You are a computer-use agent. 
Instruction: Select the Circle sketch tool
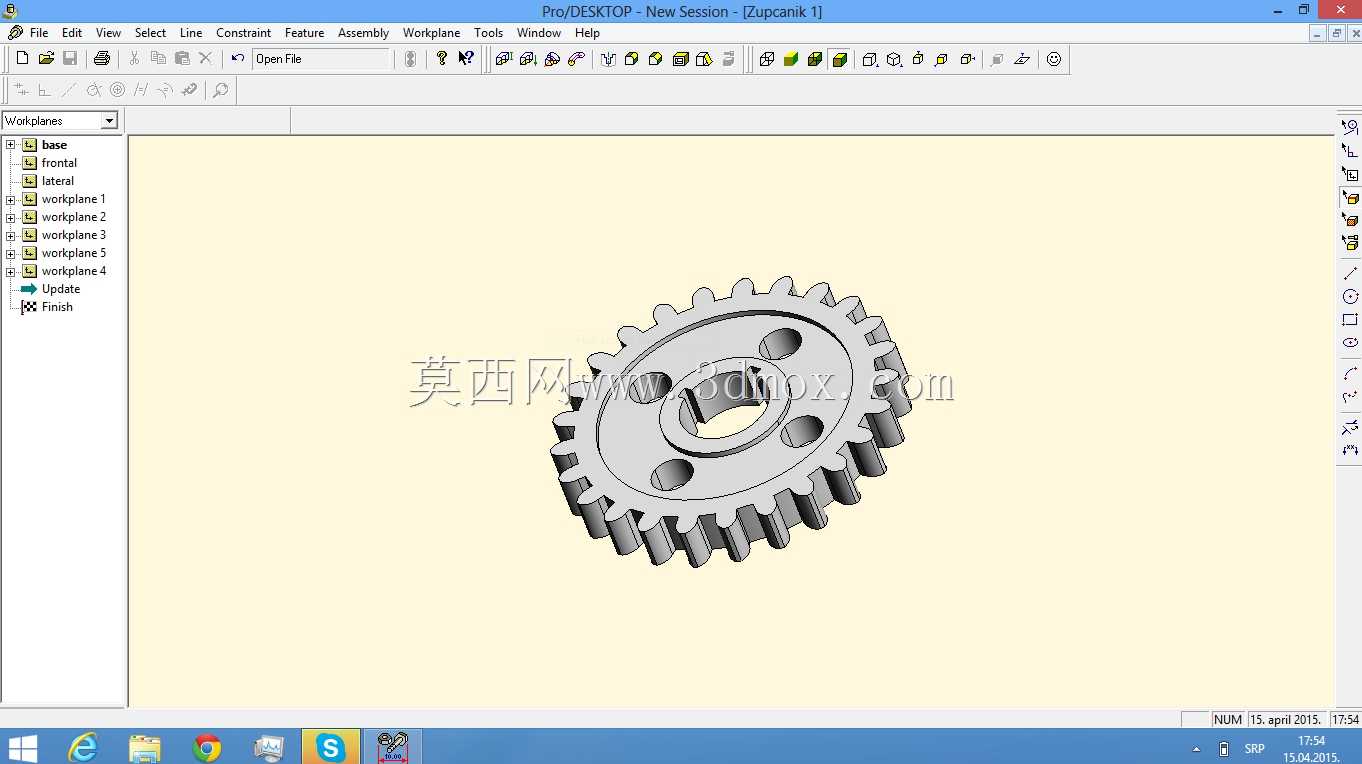[1350, 297]
